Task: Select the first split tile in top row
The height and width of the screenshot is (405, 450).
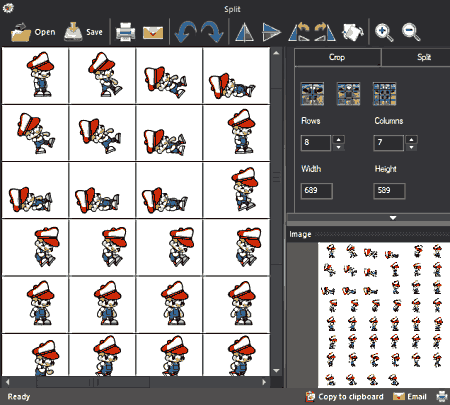Action: [35, 75]
